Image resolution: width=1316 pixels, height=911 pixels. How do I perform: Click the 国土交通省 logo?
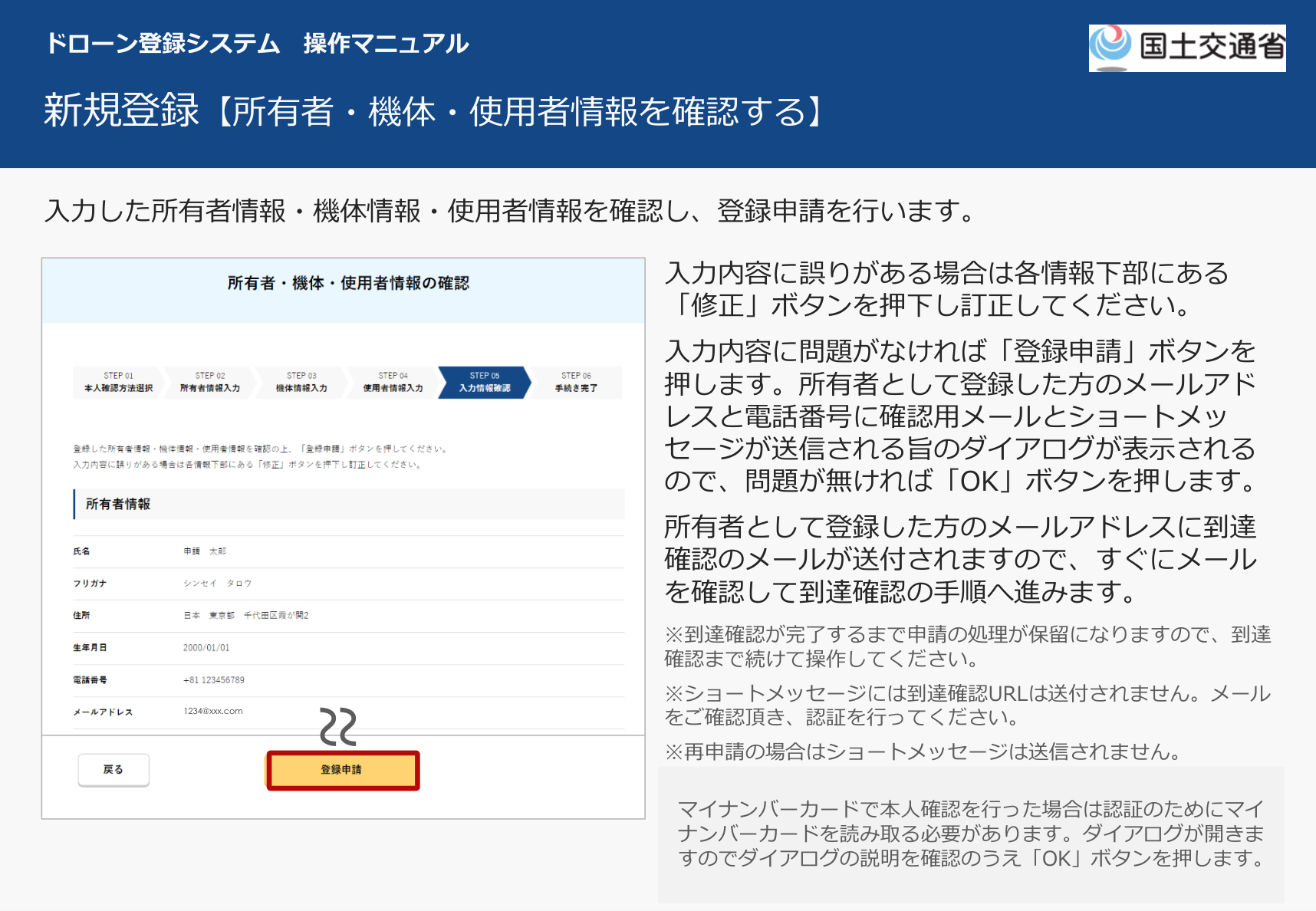(1187, 48)
